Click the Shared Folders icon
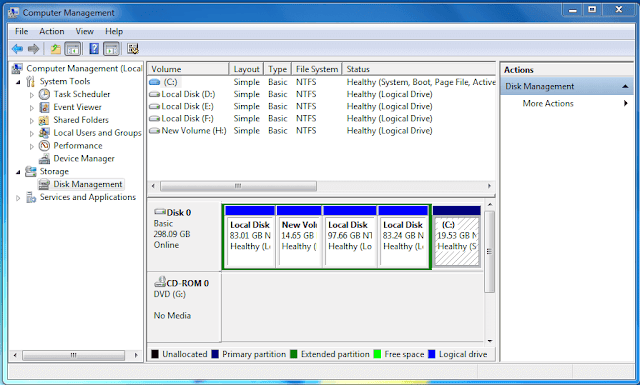The image size is (640, 385). tap(44, 120)
